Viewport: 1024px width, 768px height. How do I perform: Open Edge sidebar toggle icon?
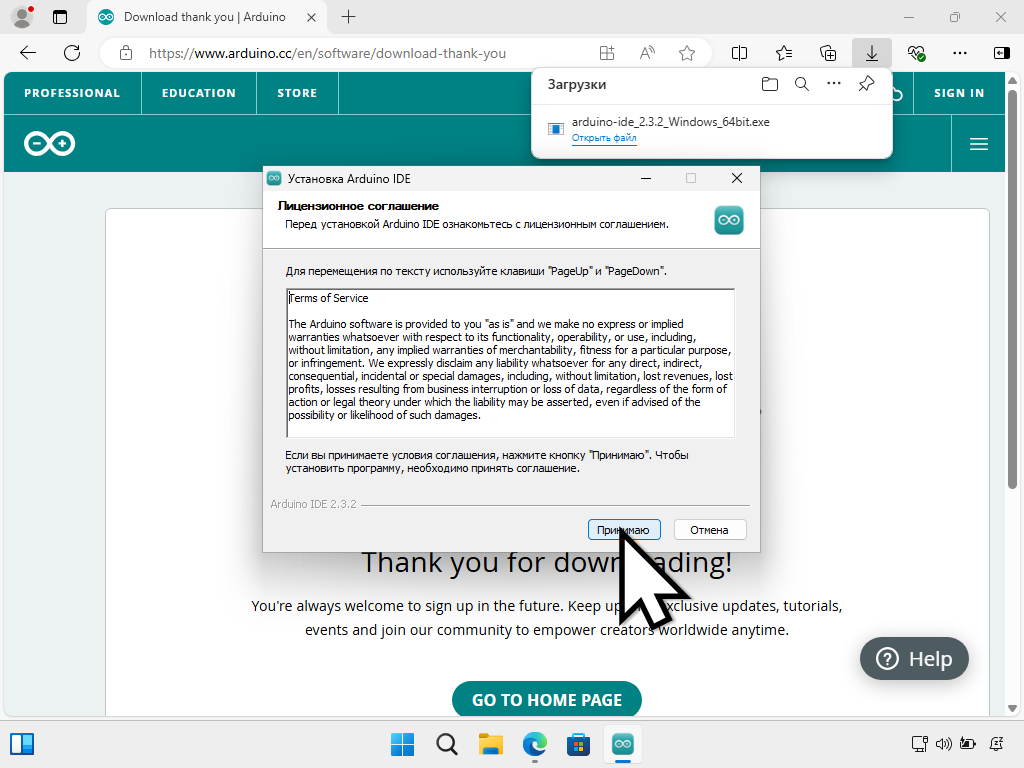1001,53
